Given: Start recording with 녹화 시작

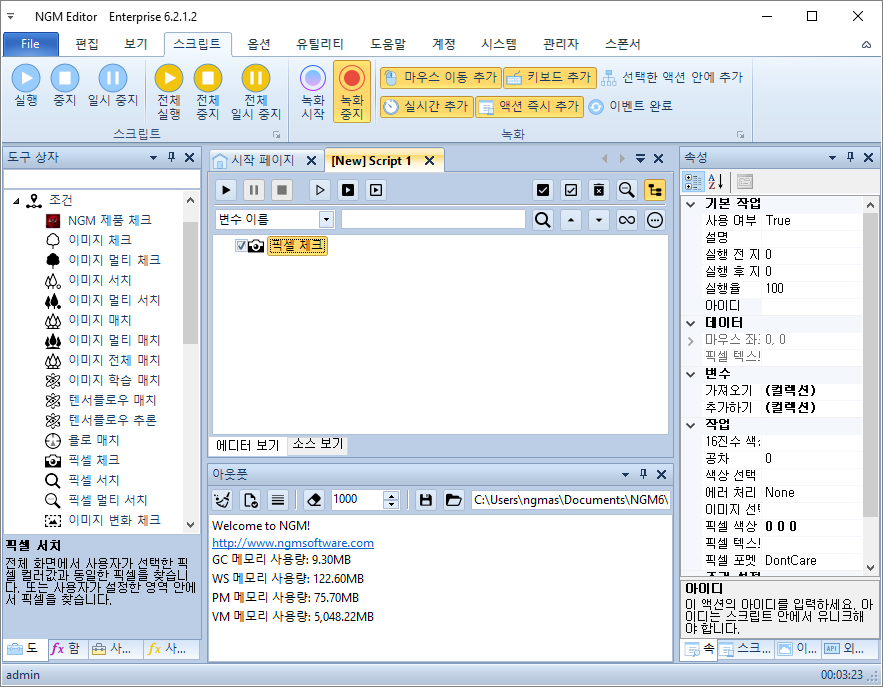Looking at the screenshot, I should click(x=313, y=92).
